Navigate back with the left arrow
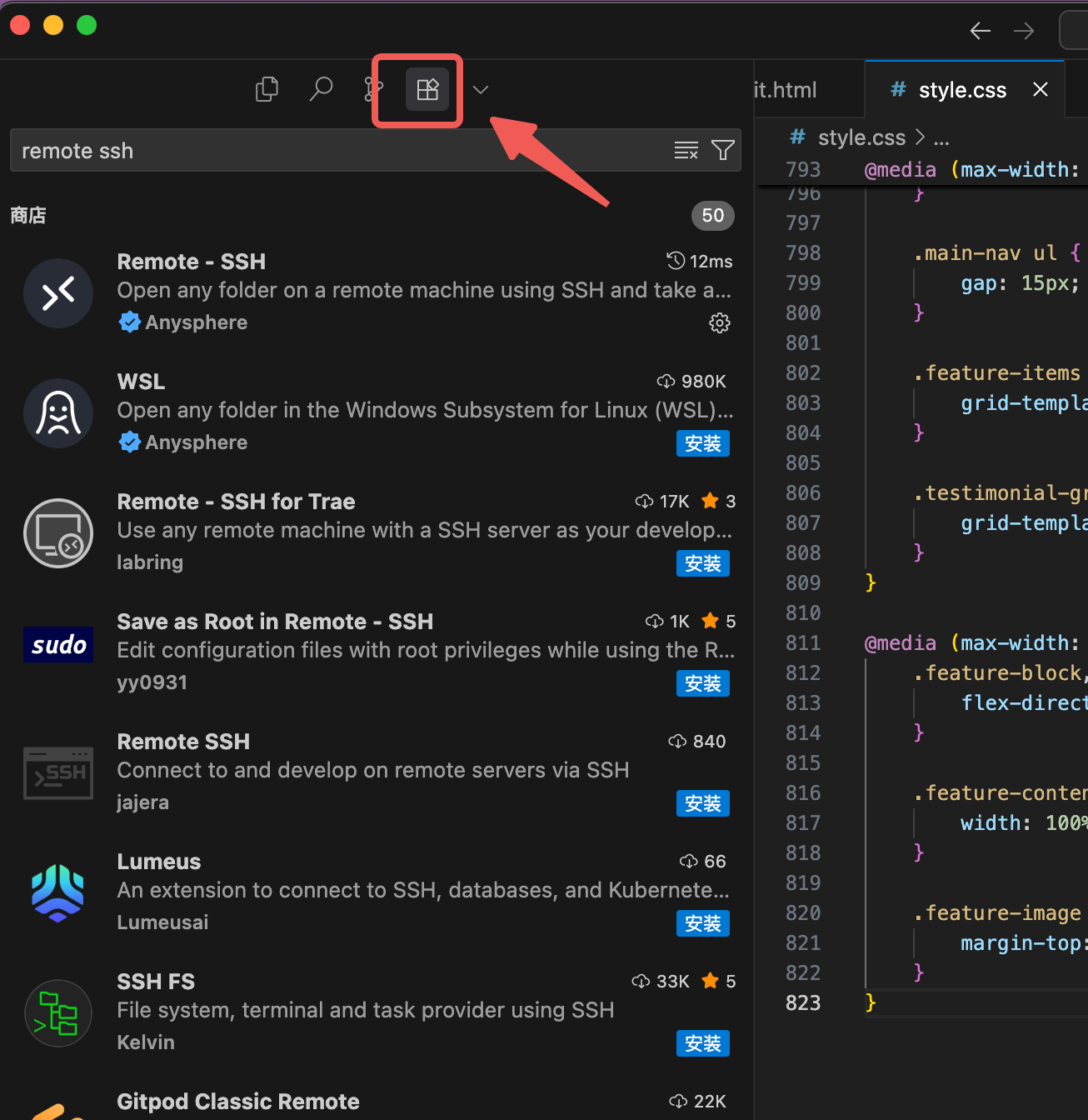The width and height of the screenshot is (1088, 1120). tap(981, 31)
